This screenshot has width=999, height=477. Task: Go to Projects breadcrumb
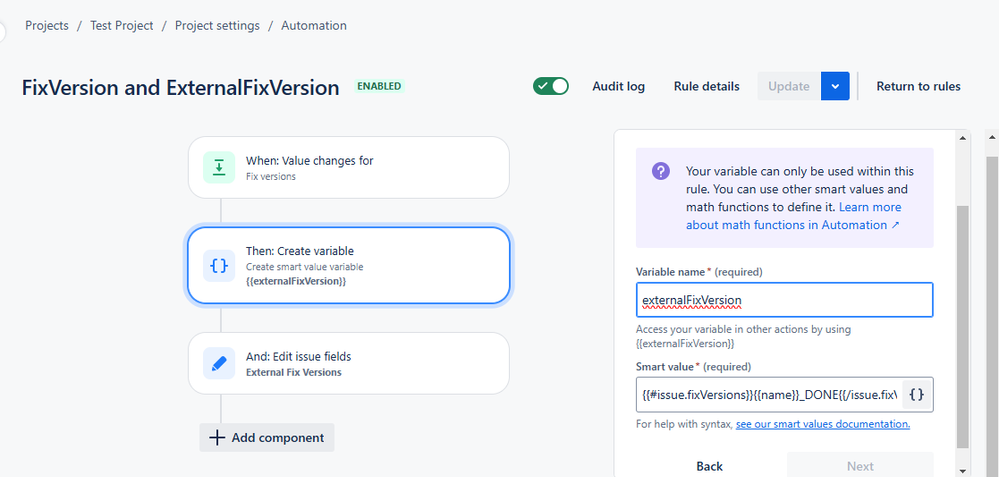(x=47, y=25)
